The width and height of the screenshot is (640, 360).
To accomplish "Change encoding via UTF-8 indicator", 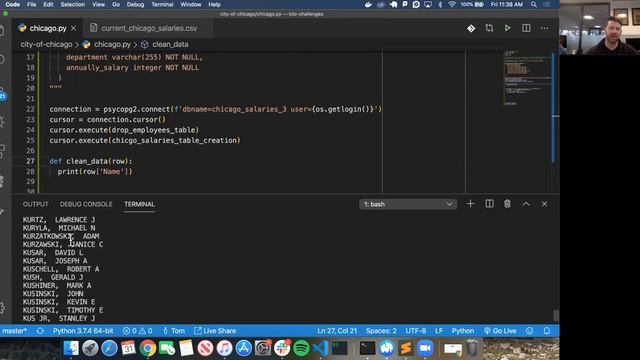I will [x=416, y=331].
